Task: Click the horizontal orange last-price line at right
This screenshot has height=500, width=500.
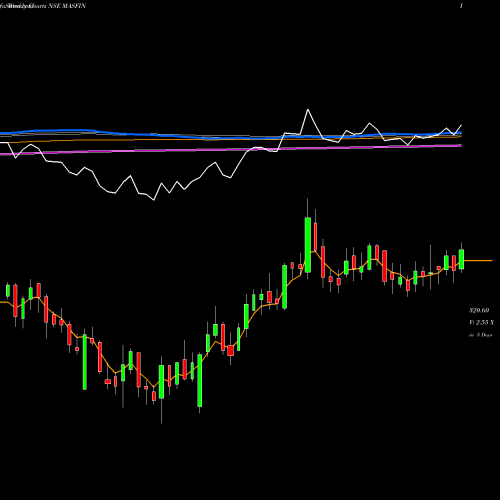Action: [478, 260]
